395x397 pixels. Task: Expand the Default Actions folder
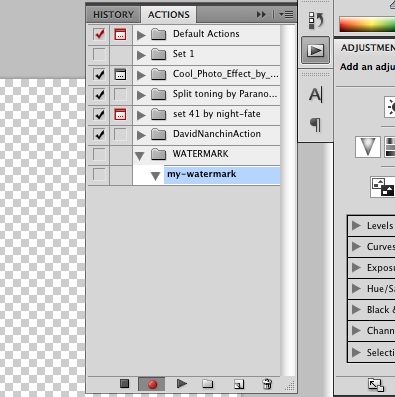coord(141,35)
